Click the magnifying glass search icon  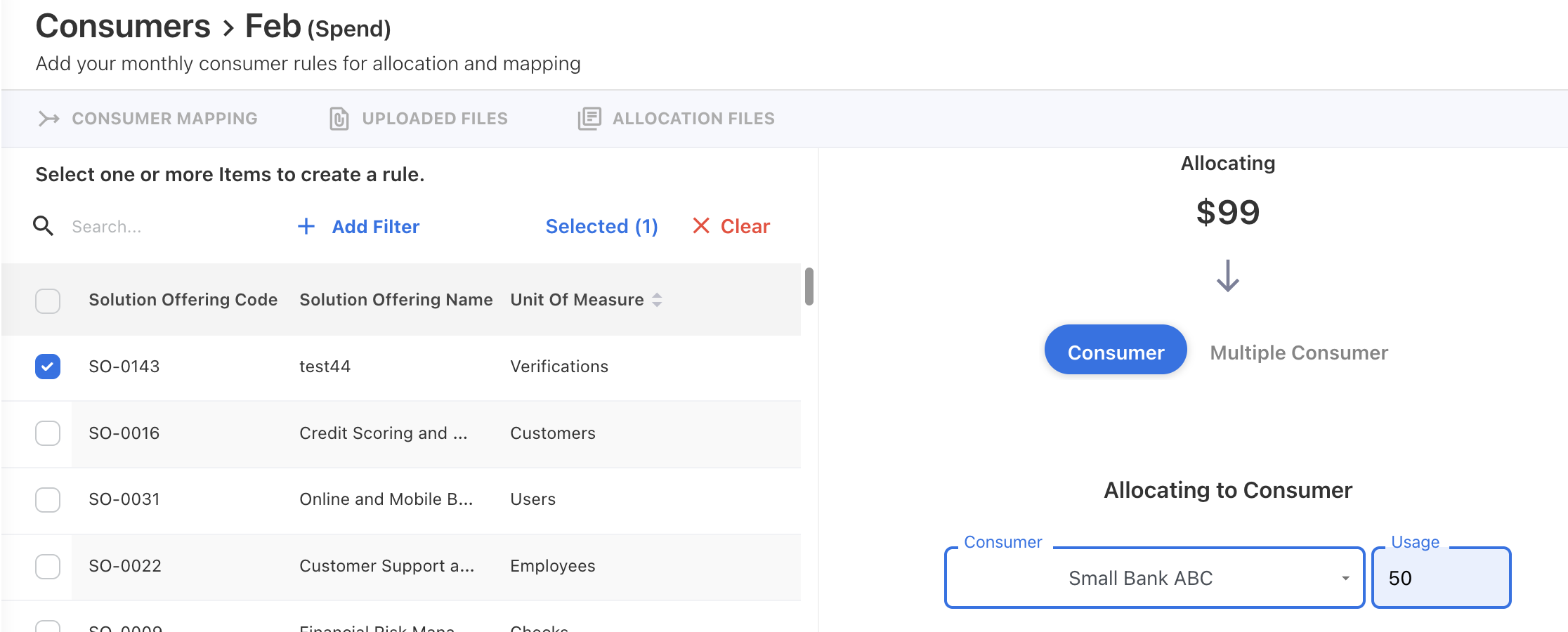44,226
